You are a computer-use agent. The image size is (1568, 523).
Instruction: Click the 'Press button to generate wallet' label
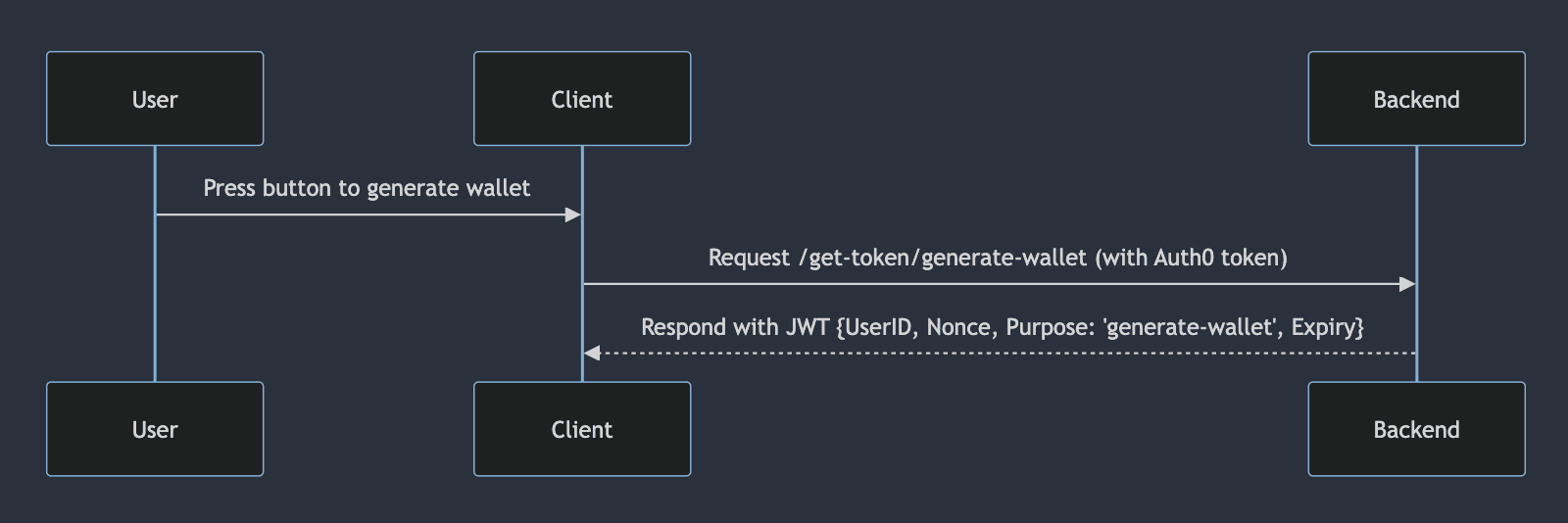click(367, 188)
